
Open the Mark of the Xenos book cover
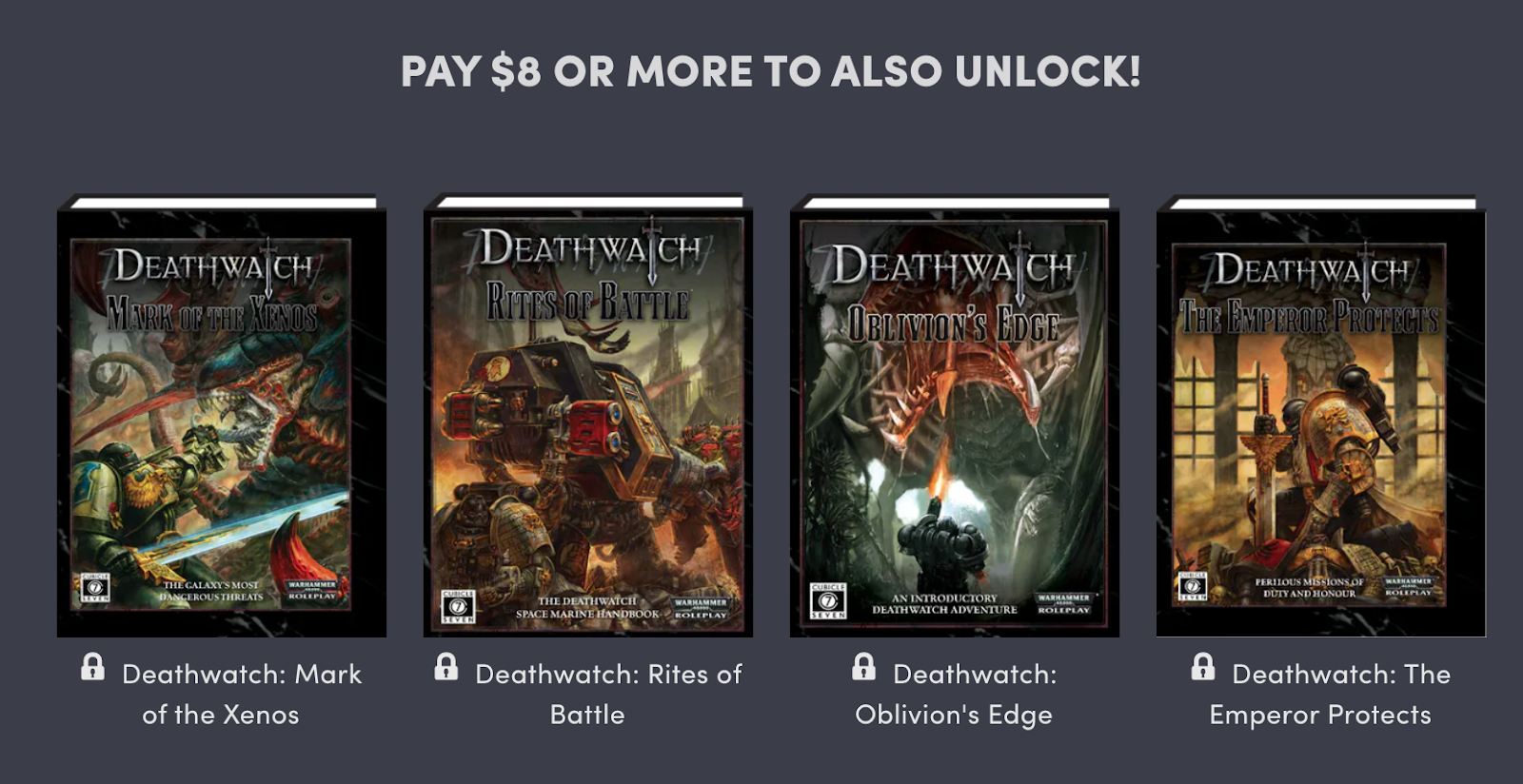click(222, 416)
